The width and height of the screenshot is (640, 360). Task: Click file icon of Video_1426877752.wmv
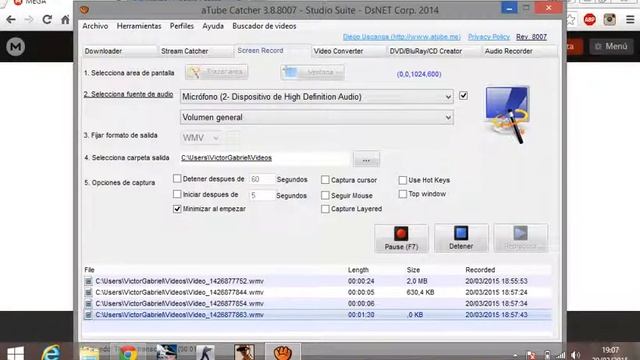coord(88,281)
